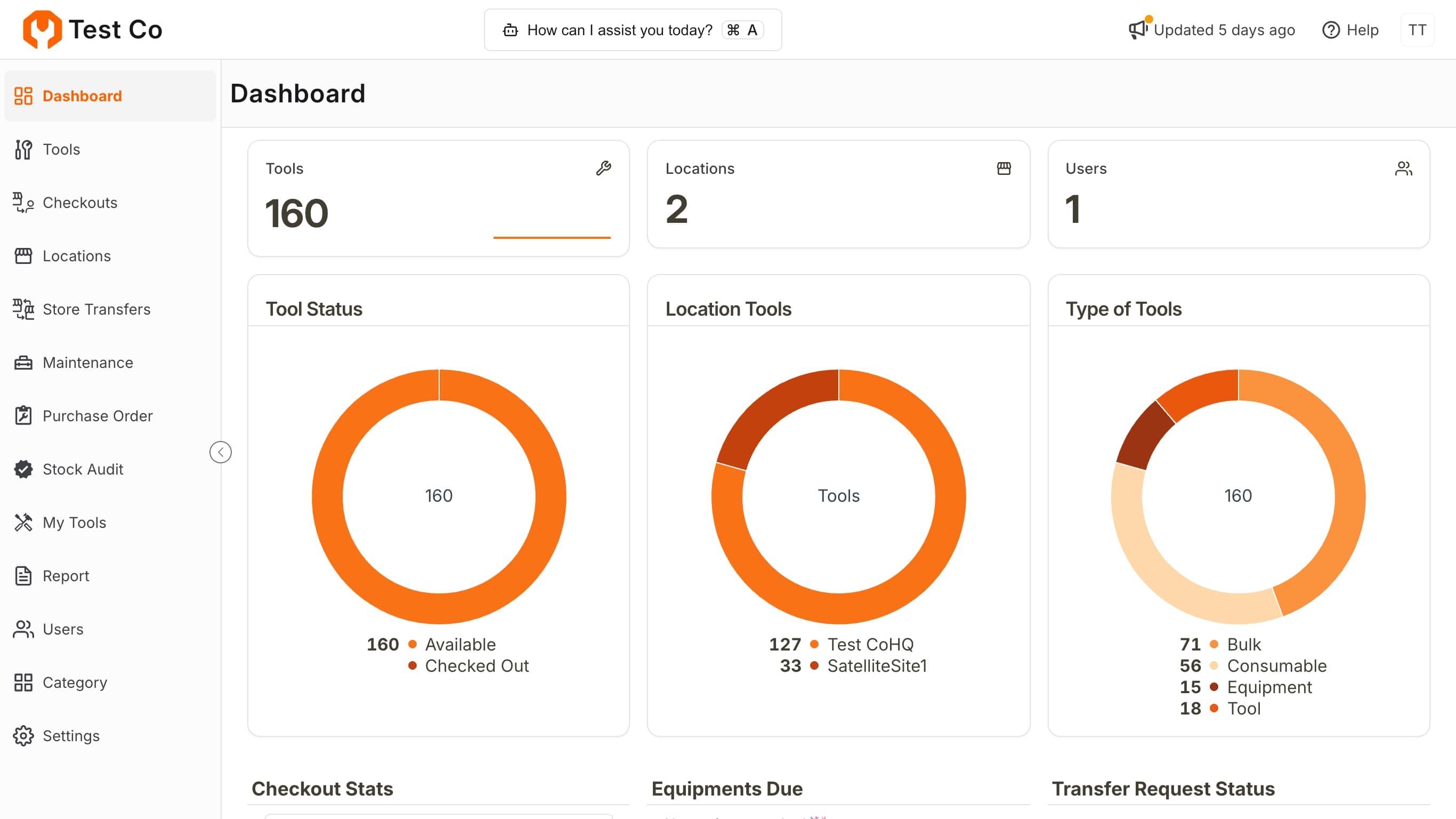The width and height of the screenshot is (1456, 819).
Task: Open the Maintenance menu item
Action: pyautogui.click(x=87, y=363)
